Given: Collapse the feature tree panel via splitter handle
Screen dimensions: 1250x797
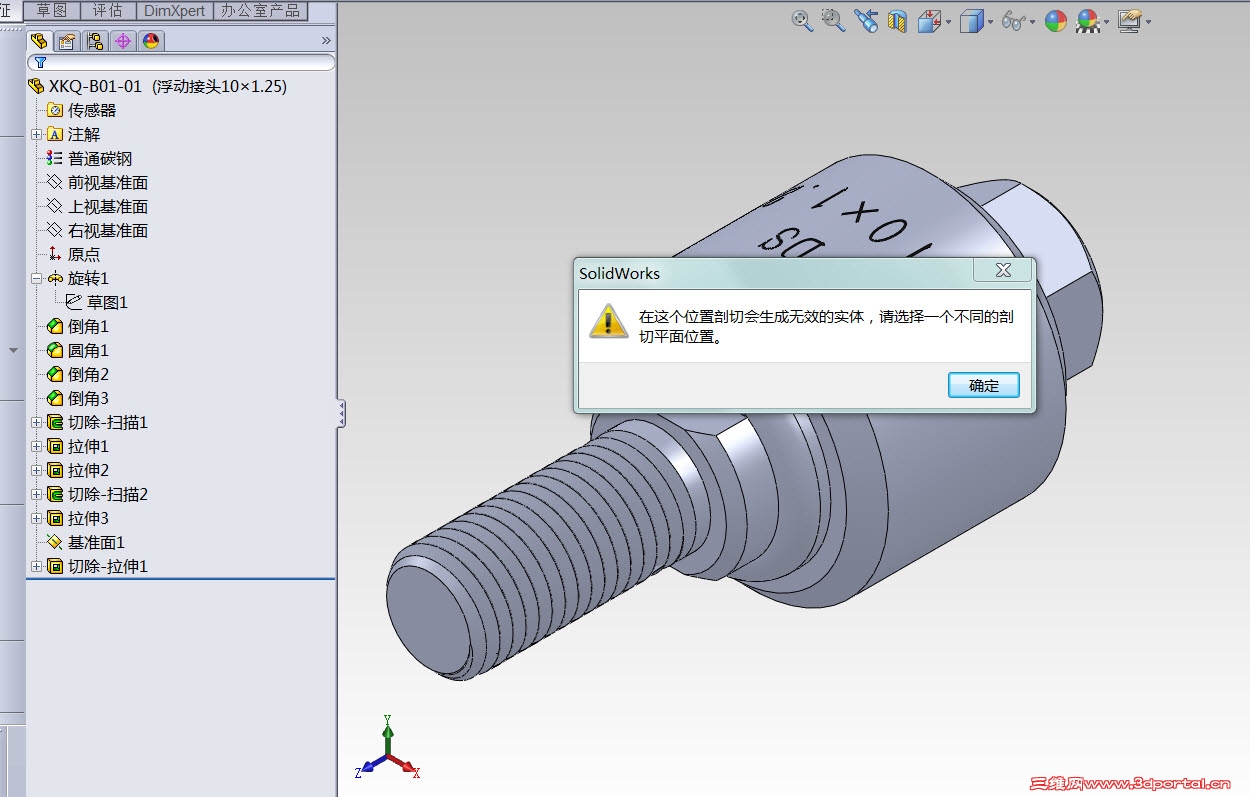Looking at the screenshot, I should point(341,413).
